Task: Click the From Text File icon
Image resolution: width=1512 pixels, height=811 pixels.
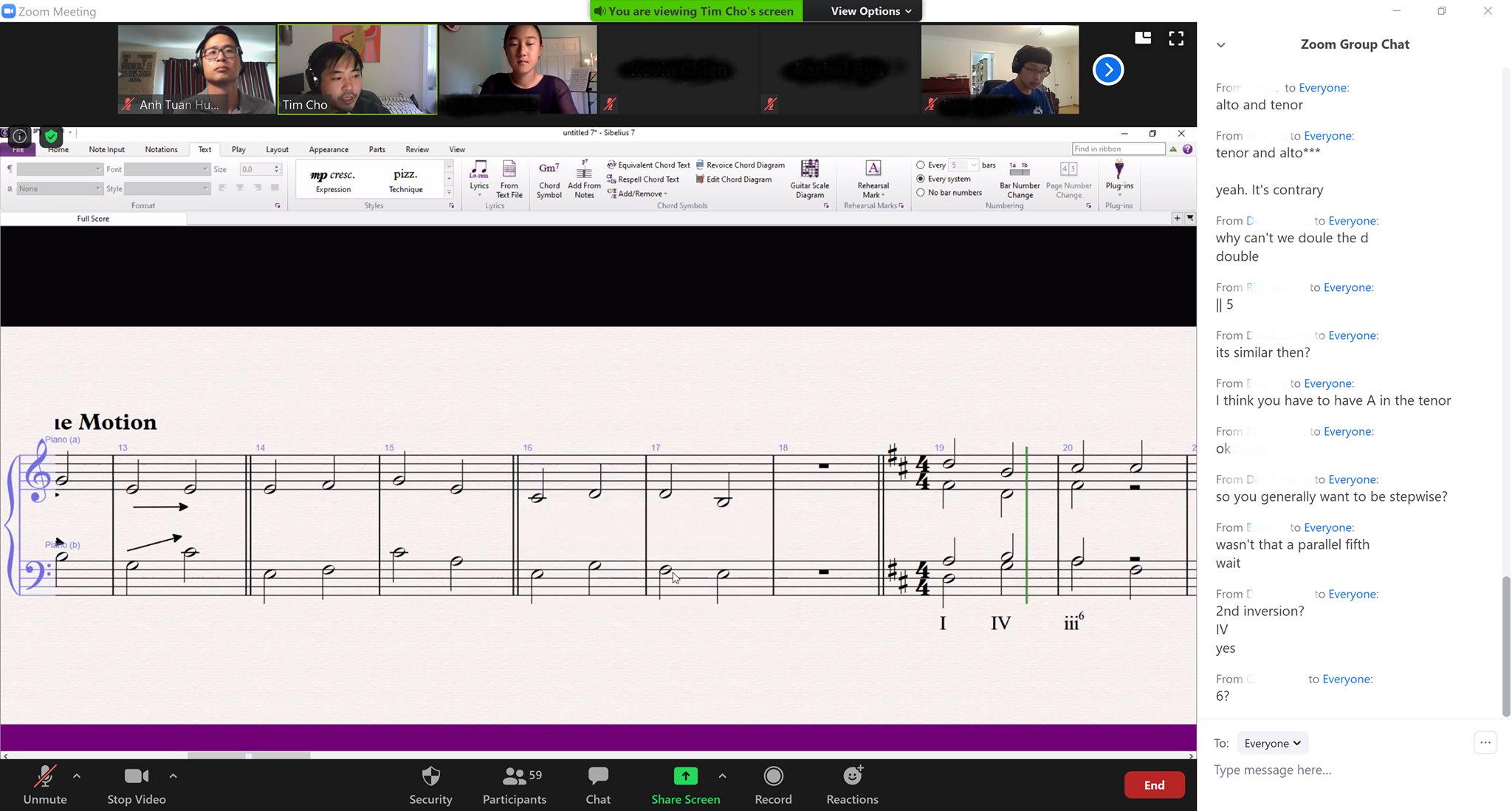Action: (509, 179)
